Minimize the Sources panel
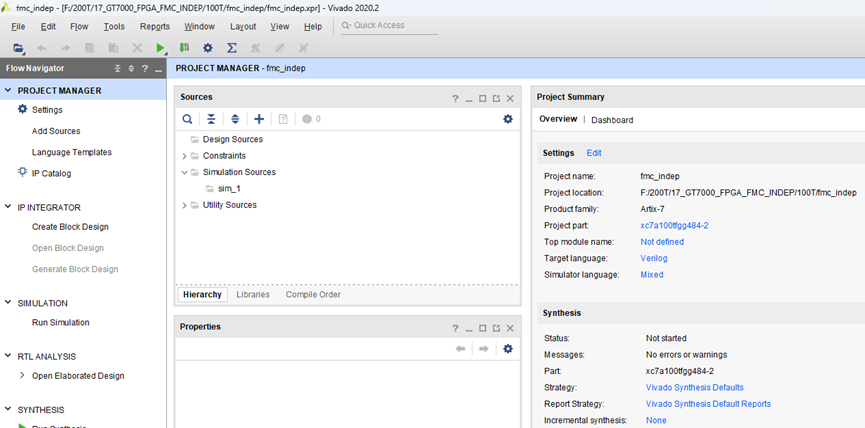865x428 pixels. (469, 99)
